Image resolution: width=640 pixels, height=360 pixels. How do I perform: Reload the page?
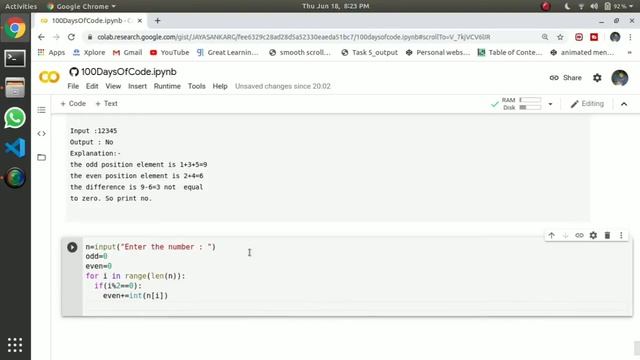point(71,37)
